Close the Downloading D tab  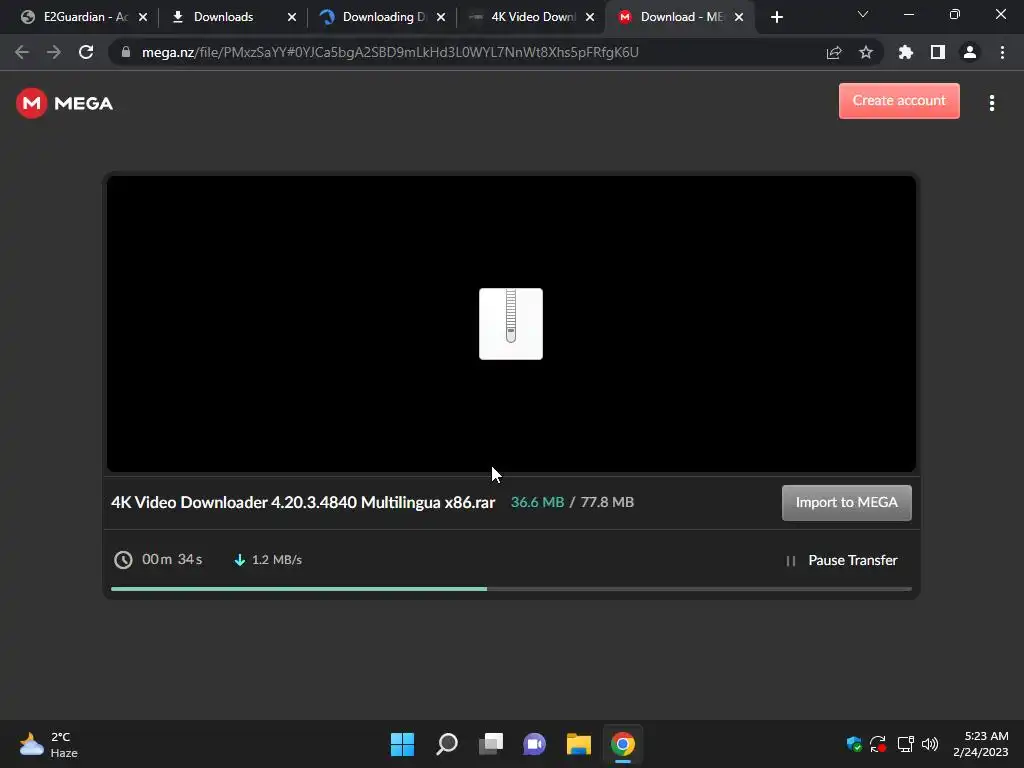pyautogui.click(x=441, y=17)
